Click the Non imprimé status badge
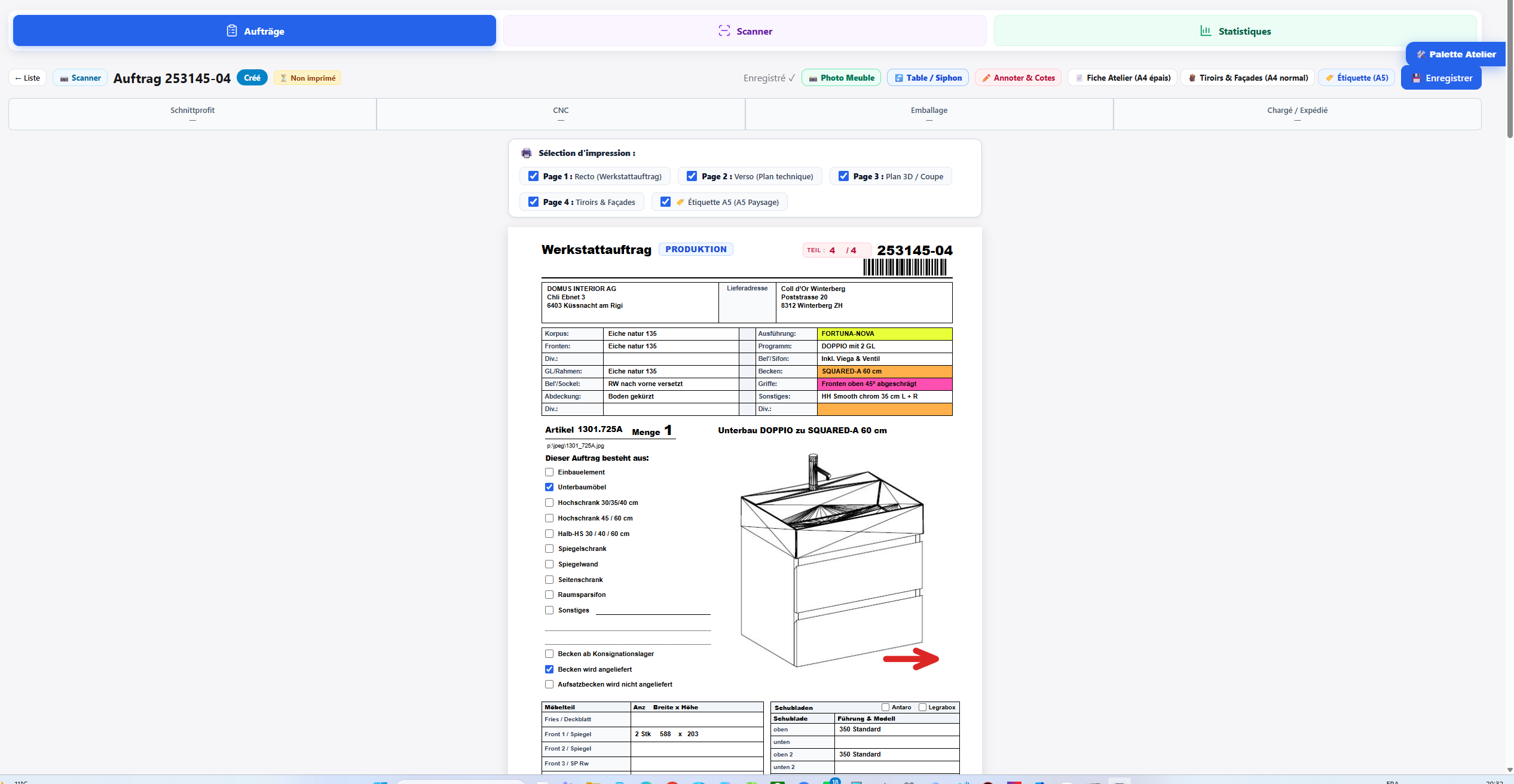The height and width of the screenshot is (784, 1514). (x=307, y=78)
